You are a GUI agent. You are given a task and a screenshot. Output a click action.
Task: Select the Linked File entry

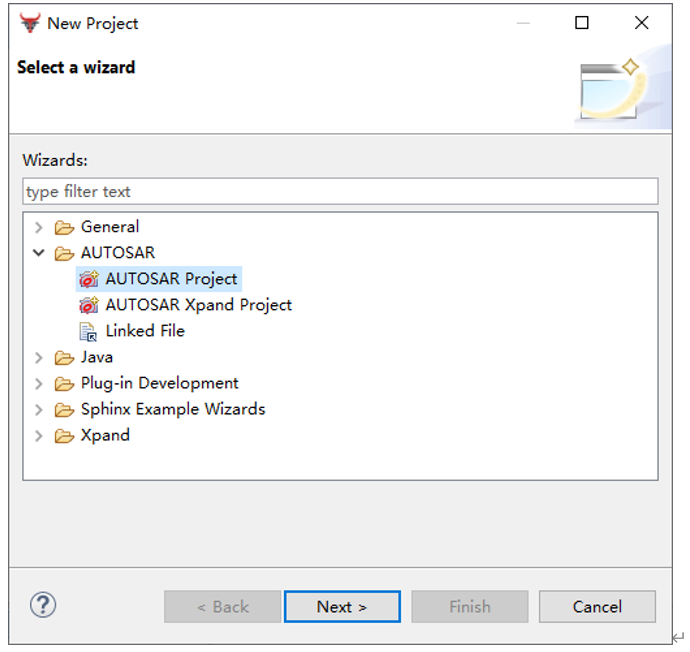145,331
